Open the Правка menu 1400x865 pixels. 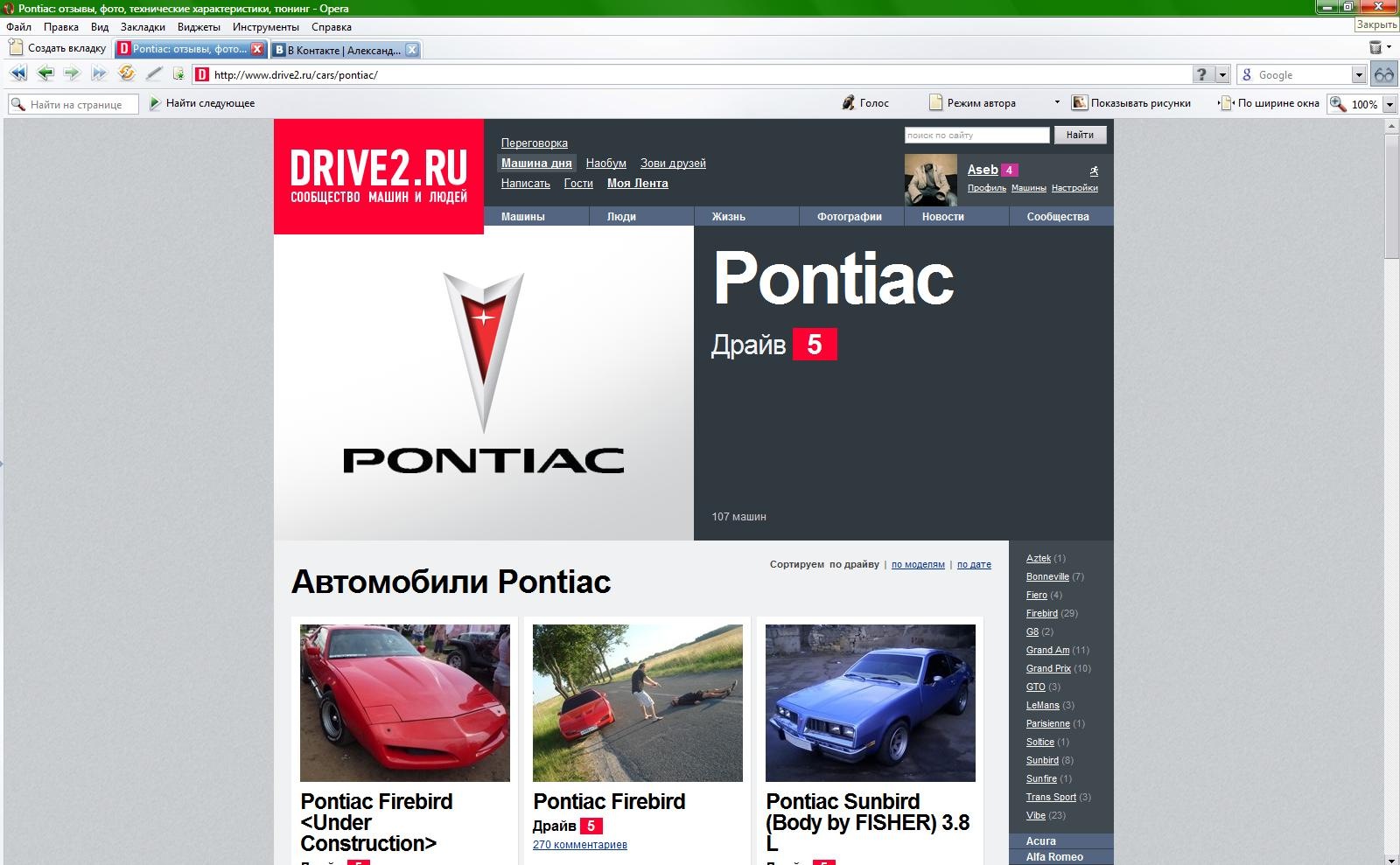(x=61, y=27)
